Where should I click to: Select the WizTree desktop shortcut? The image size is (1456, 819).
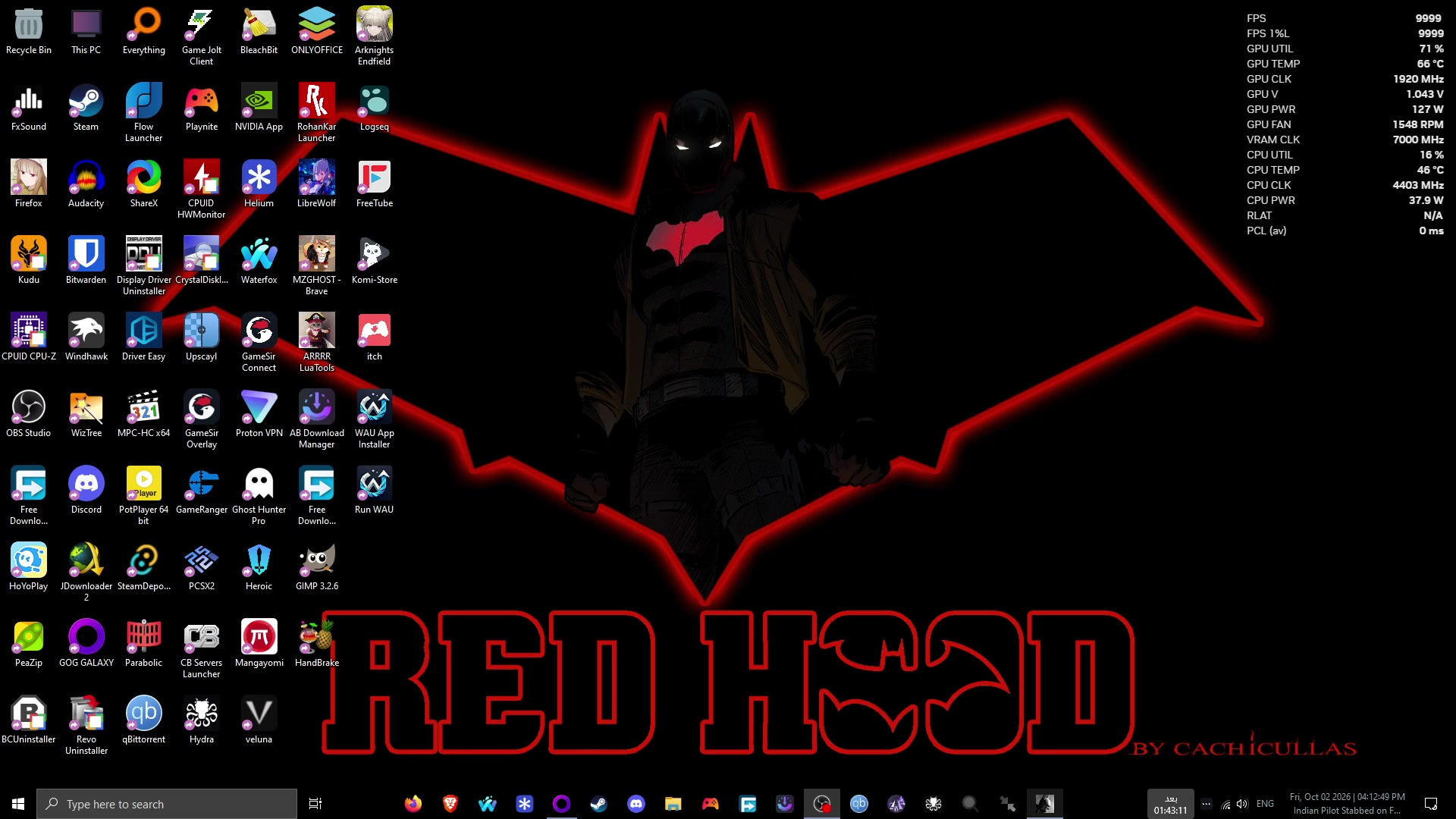86,414
